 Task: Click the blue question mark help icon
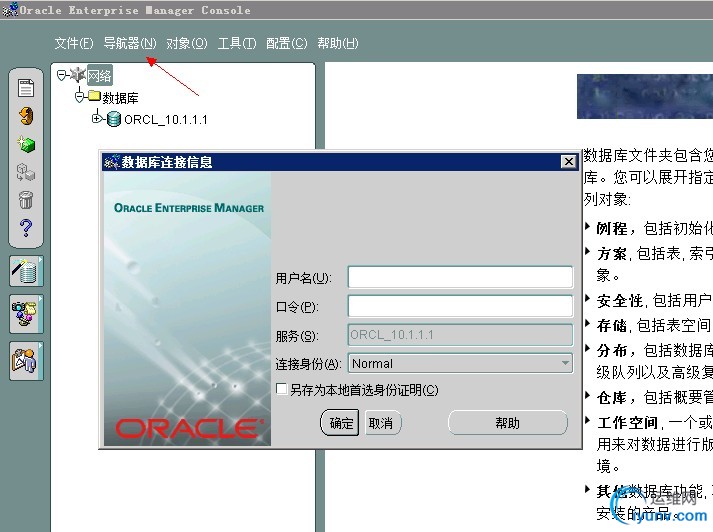pyautogui.click(x=26, y=227)
